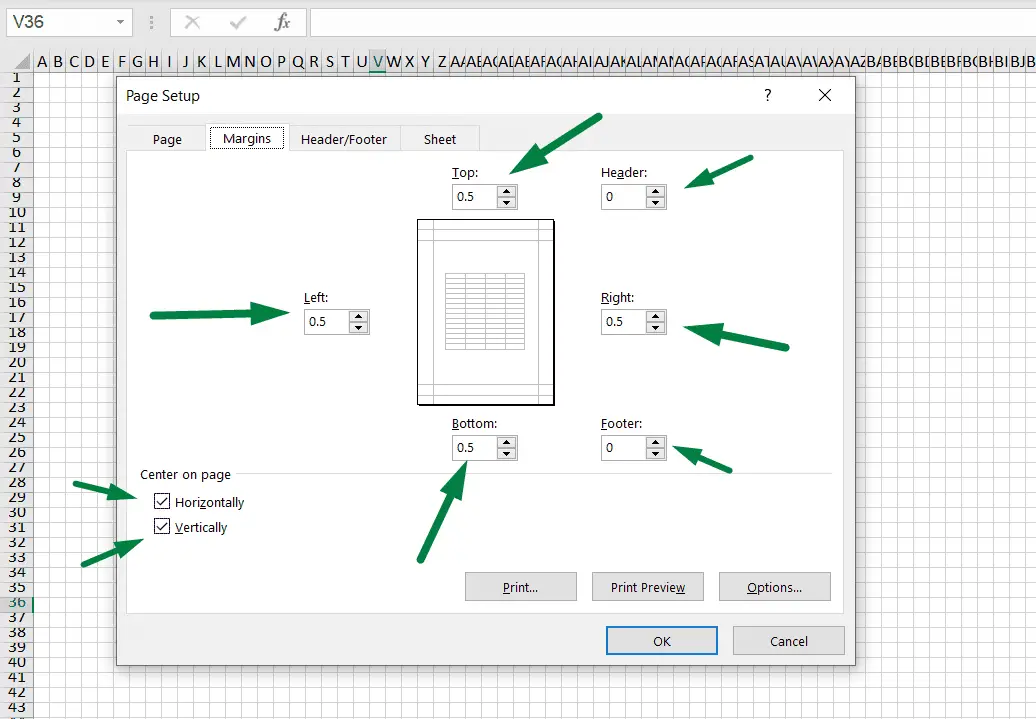The image size is (1036, 719).
Task: Click into the Bottom margin field
Action: point(476,447)
